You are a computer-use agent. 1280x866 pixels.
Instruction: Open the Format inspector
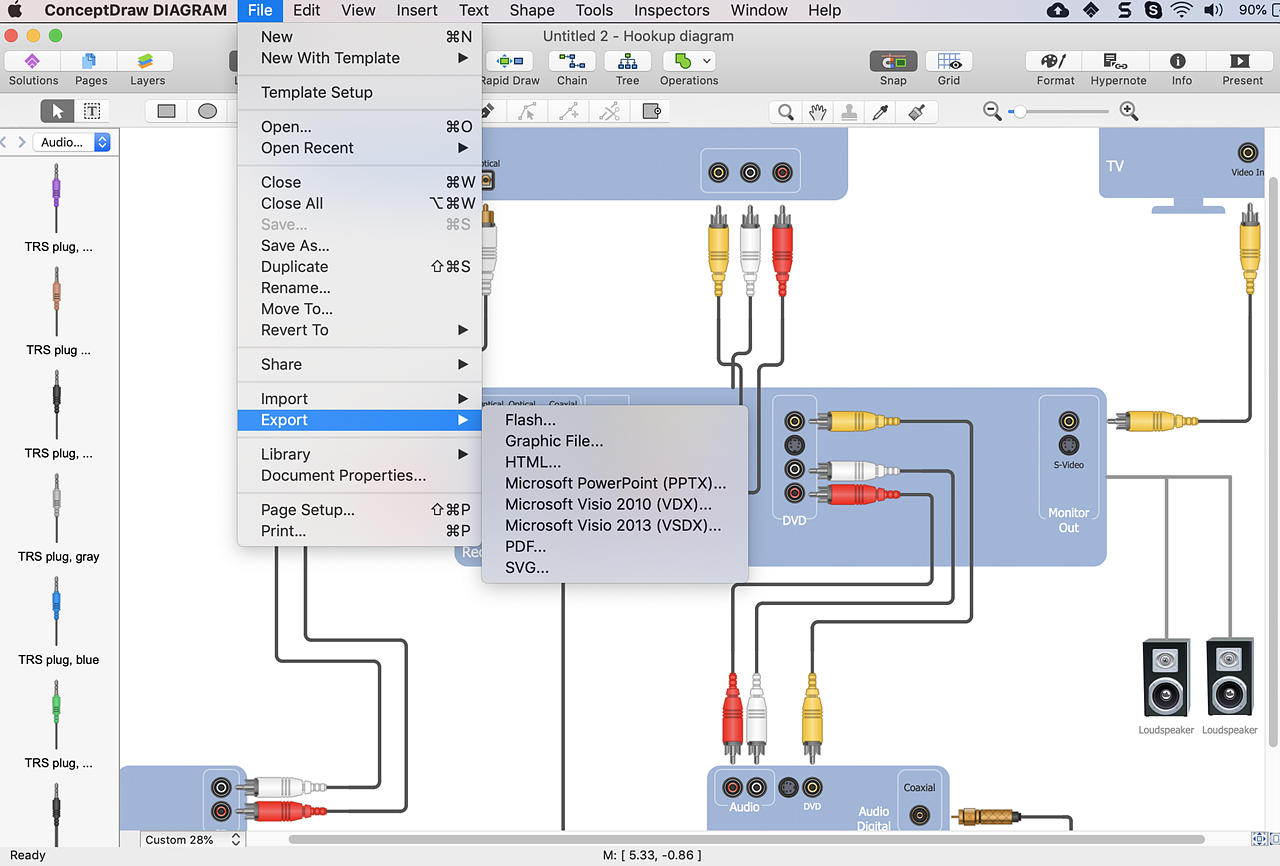[1055, 62]
